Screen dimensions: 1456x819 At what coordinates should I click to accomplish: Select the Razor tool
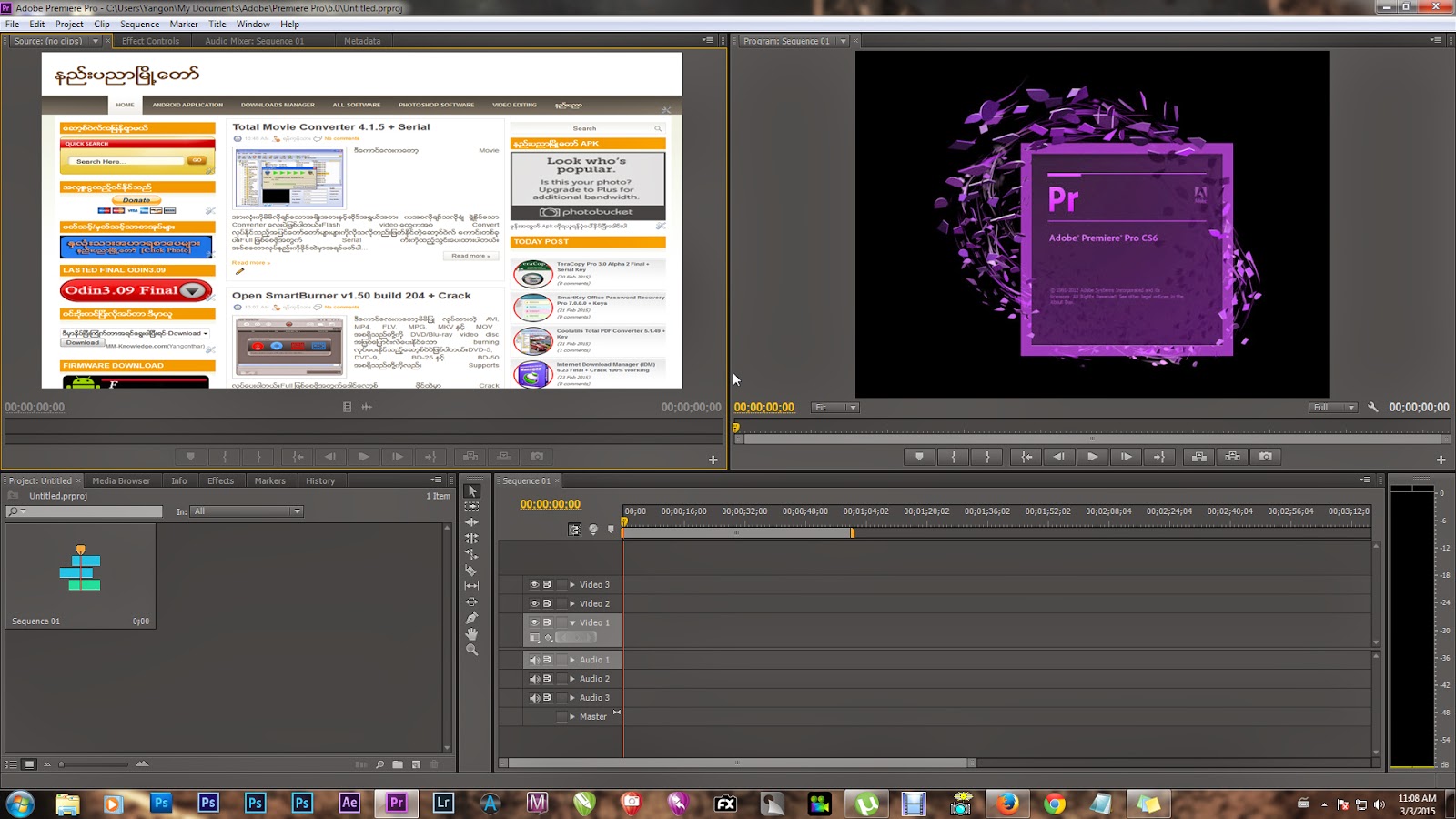[x=471, y=571]
